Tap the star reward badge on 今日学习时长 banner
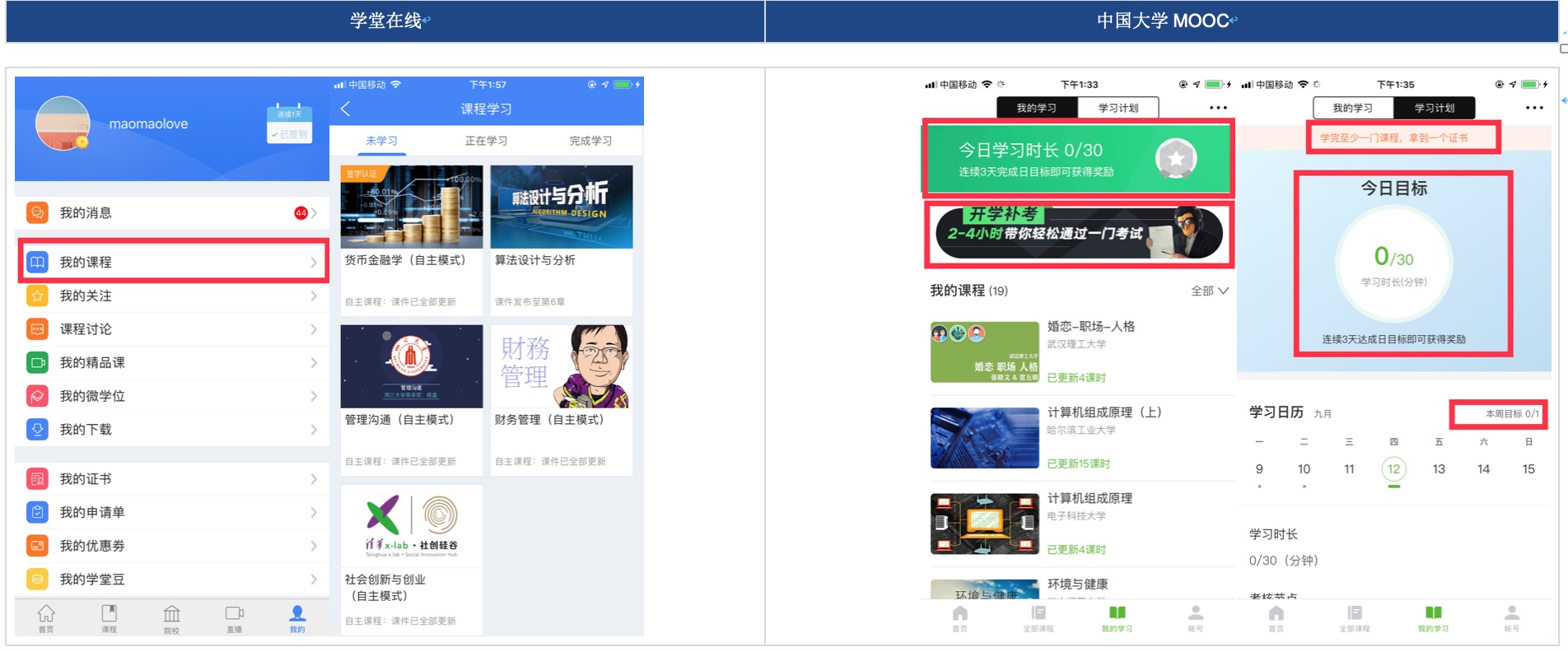 (1176, 159)
